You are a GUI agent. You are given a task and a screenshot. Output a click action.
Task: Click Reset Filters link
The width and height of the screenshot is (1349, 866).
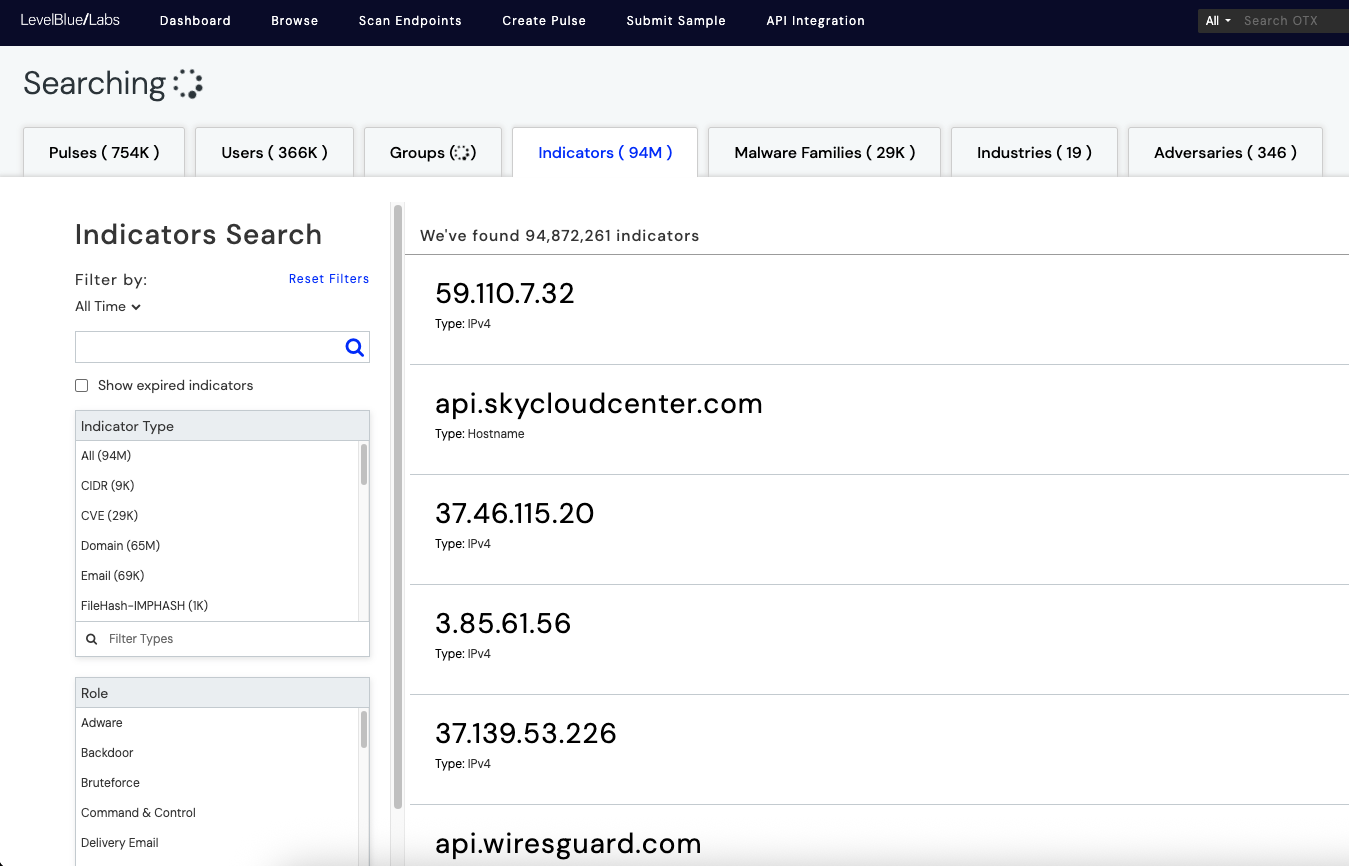tap(328, 279)
